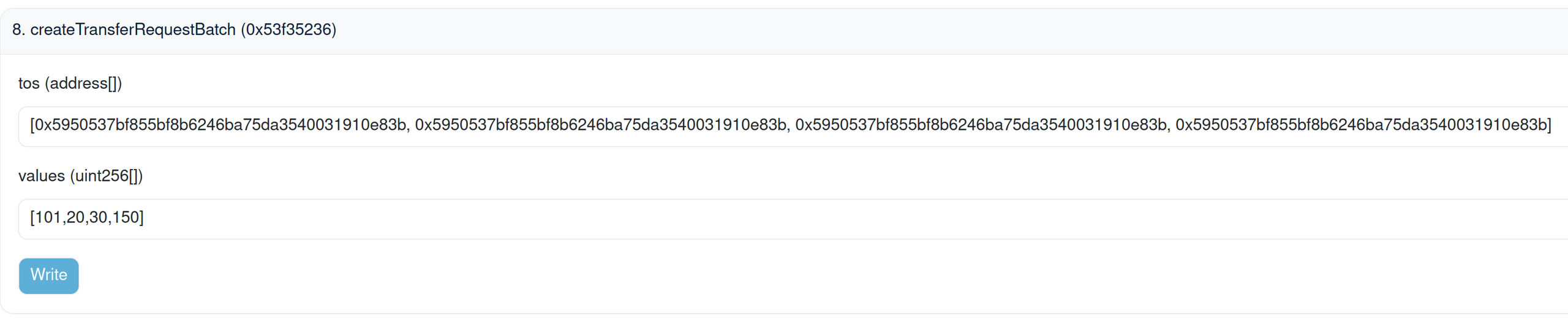Screen dimensions: 1568x321
Task: Click the blue Write button
Action: [48, 276]
